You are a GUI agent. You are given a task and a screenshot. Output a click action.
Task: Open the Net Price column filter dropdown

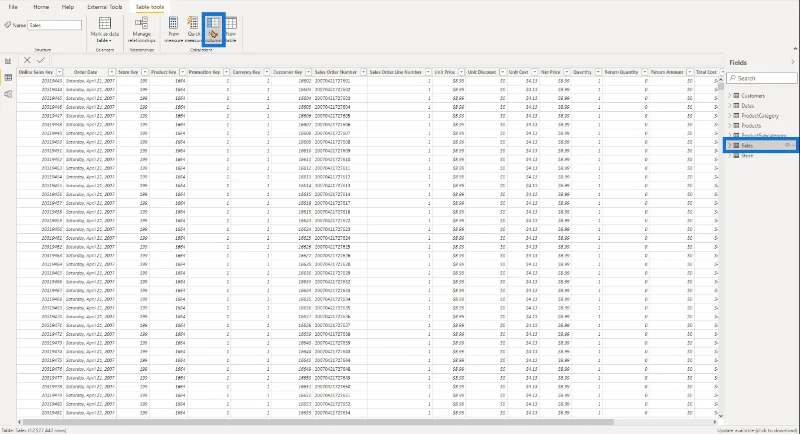(x=567, y=72)
